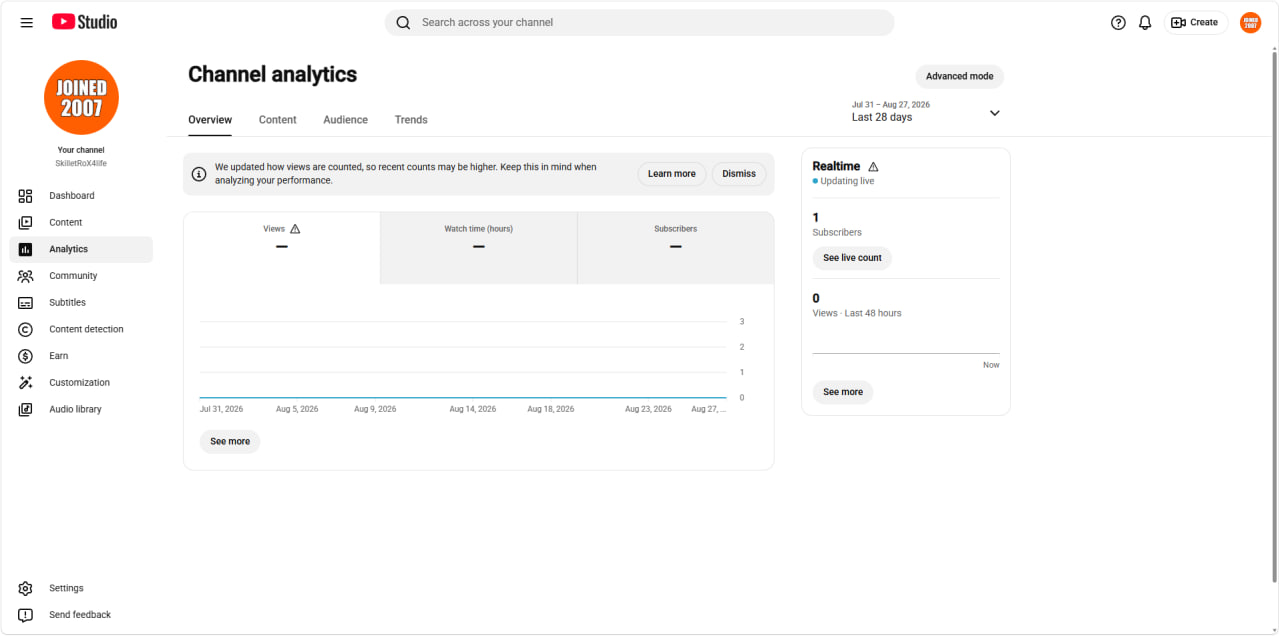The height and width of the screenshot is (636, 1280).
Task: Click the Customization magic wand icon
Action: (x=26, y=382)
